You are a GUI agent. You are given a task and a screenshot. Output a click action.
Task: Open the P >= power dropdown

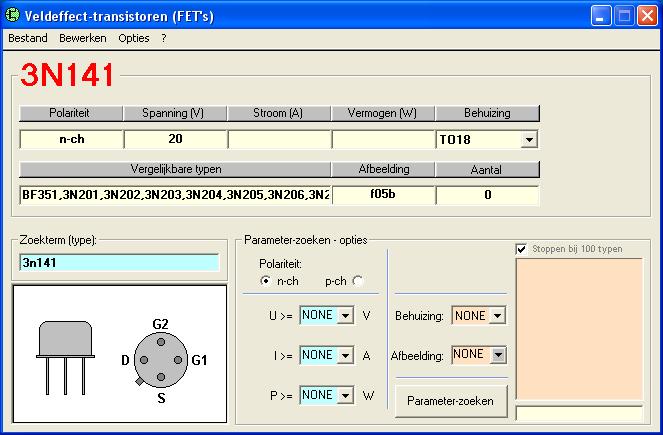(345, 396)
